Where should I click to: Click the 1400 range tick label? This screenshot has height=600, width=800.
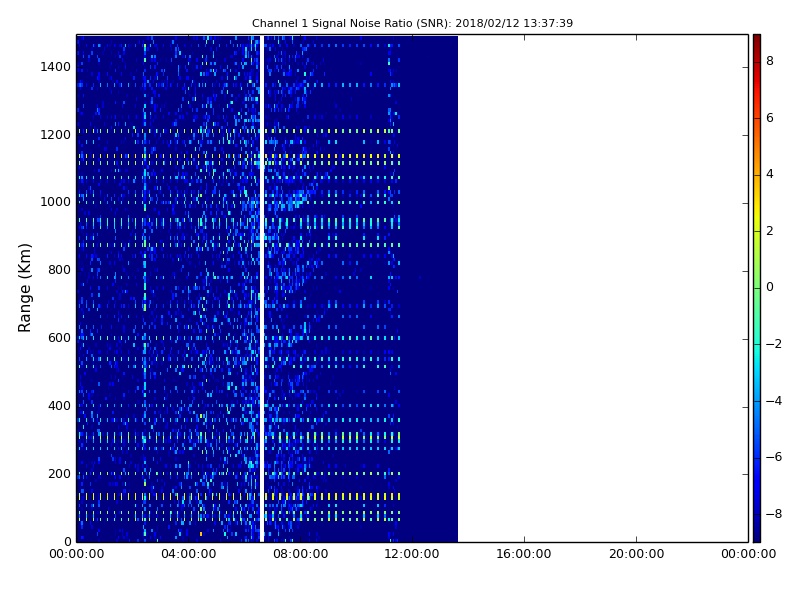(56, 67)
